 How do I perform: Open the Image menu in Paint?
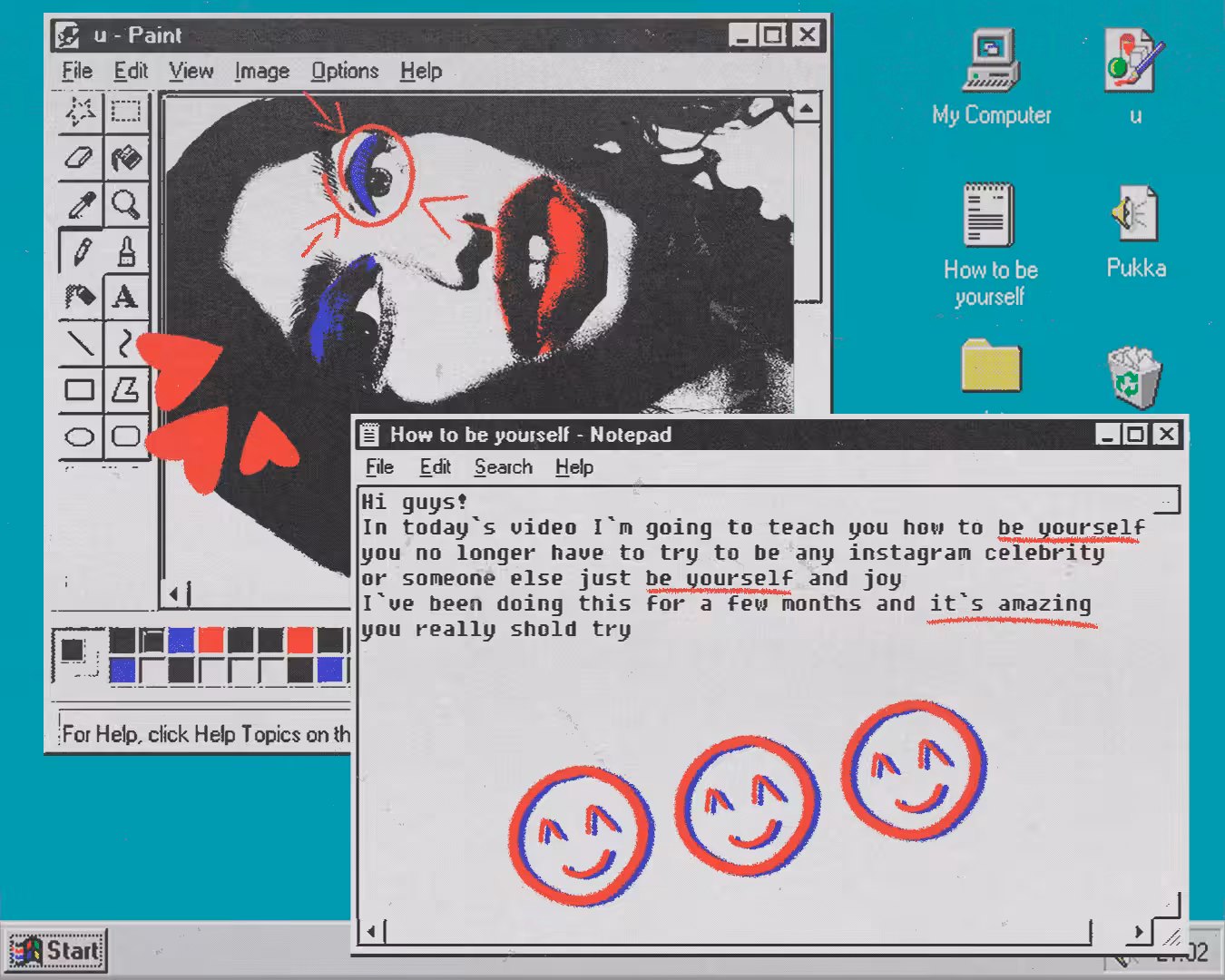tap(261, 71)
